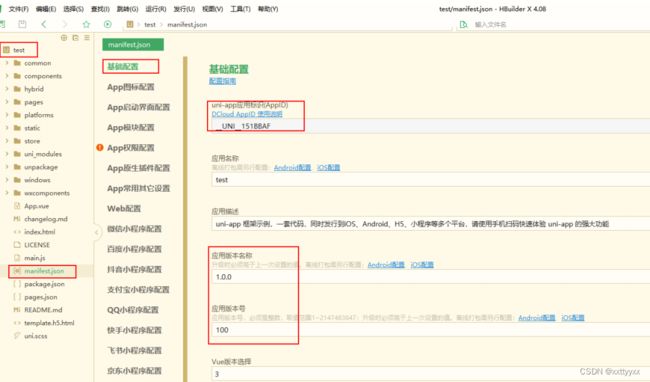Screen dimensions: 650x382
Task: Open the App启动界面配置 section
Action: click(x=138, y=107)
